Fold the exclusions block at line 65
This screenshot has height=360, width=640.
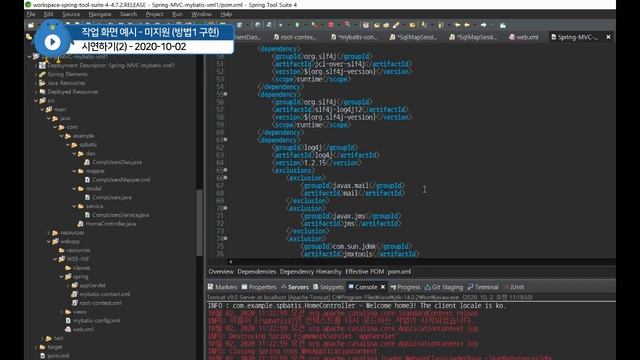226,170
